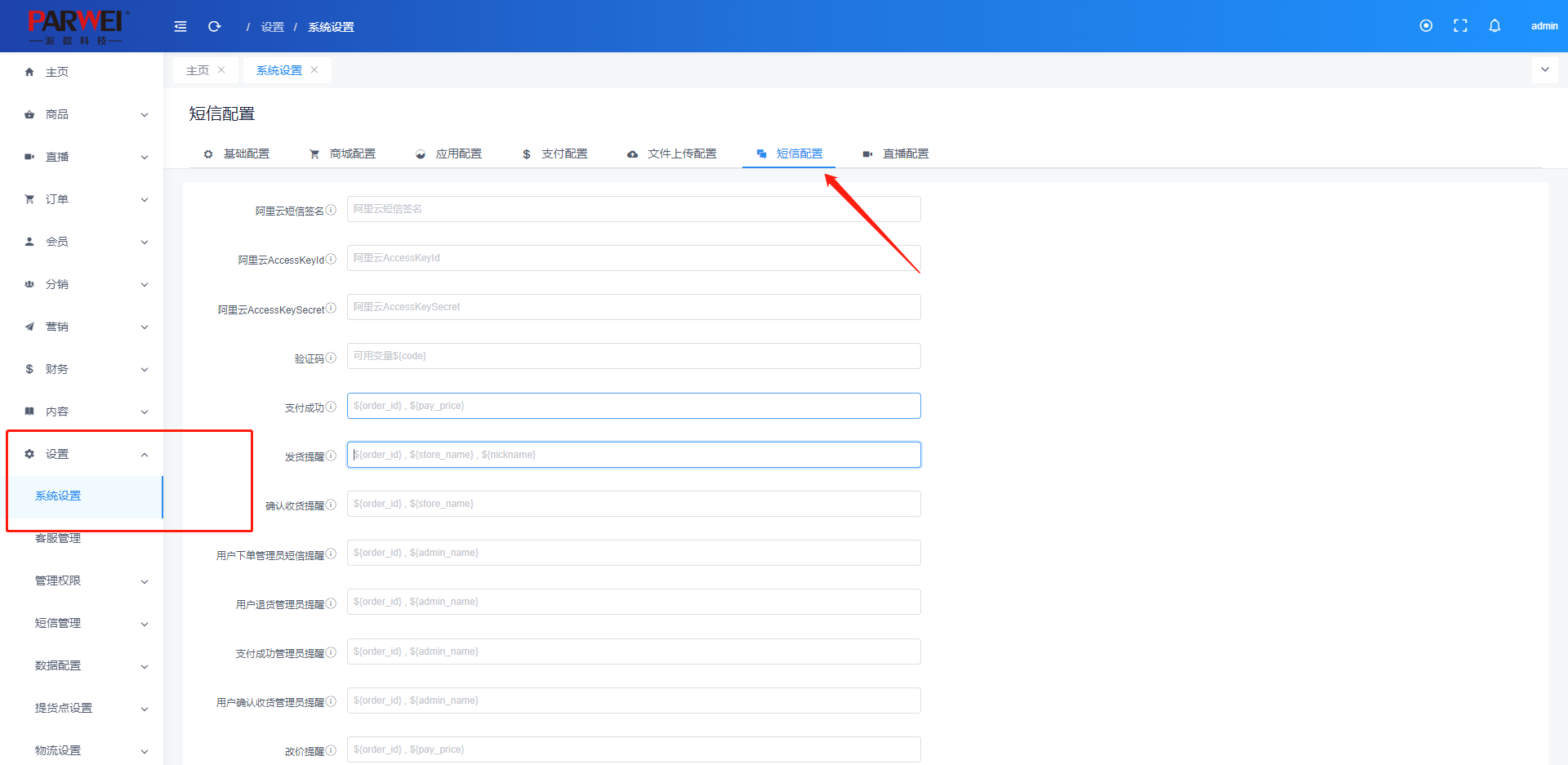Click the 设置 breadcrumb link
The width and height of the screenshot is (1568, 765).
click(273, 27)
